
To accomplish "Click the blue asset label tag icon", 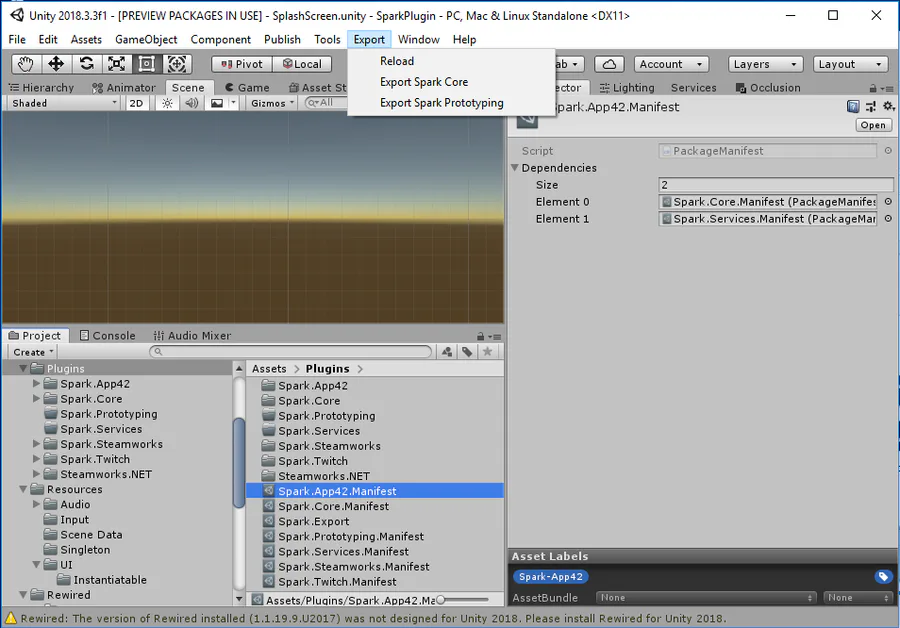I will (883, 576).
